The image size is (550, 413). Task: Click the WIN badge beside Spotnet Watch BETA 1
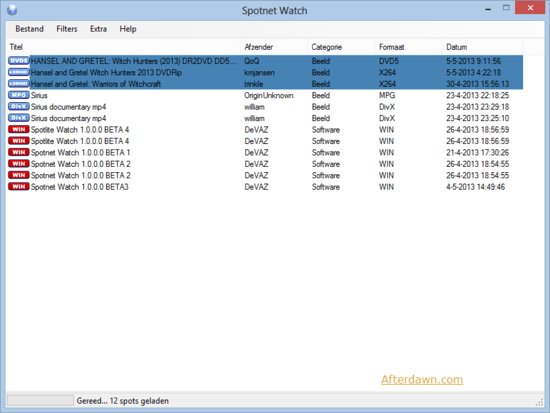[19, 152]
